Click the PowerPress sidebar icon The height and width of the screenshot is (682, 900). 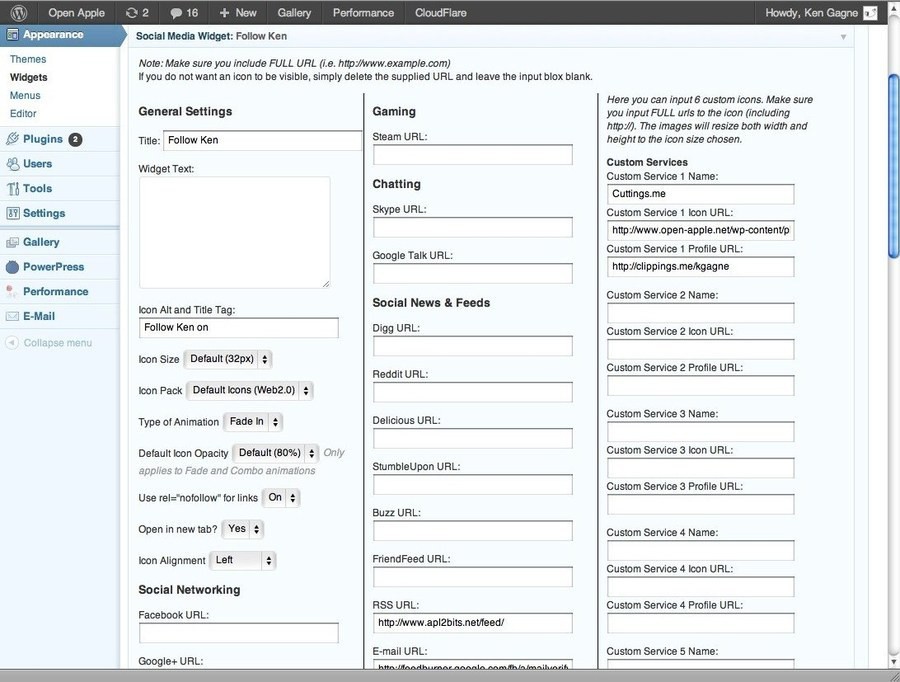tap(13, 267)
